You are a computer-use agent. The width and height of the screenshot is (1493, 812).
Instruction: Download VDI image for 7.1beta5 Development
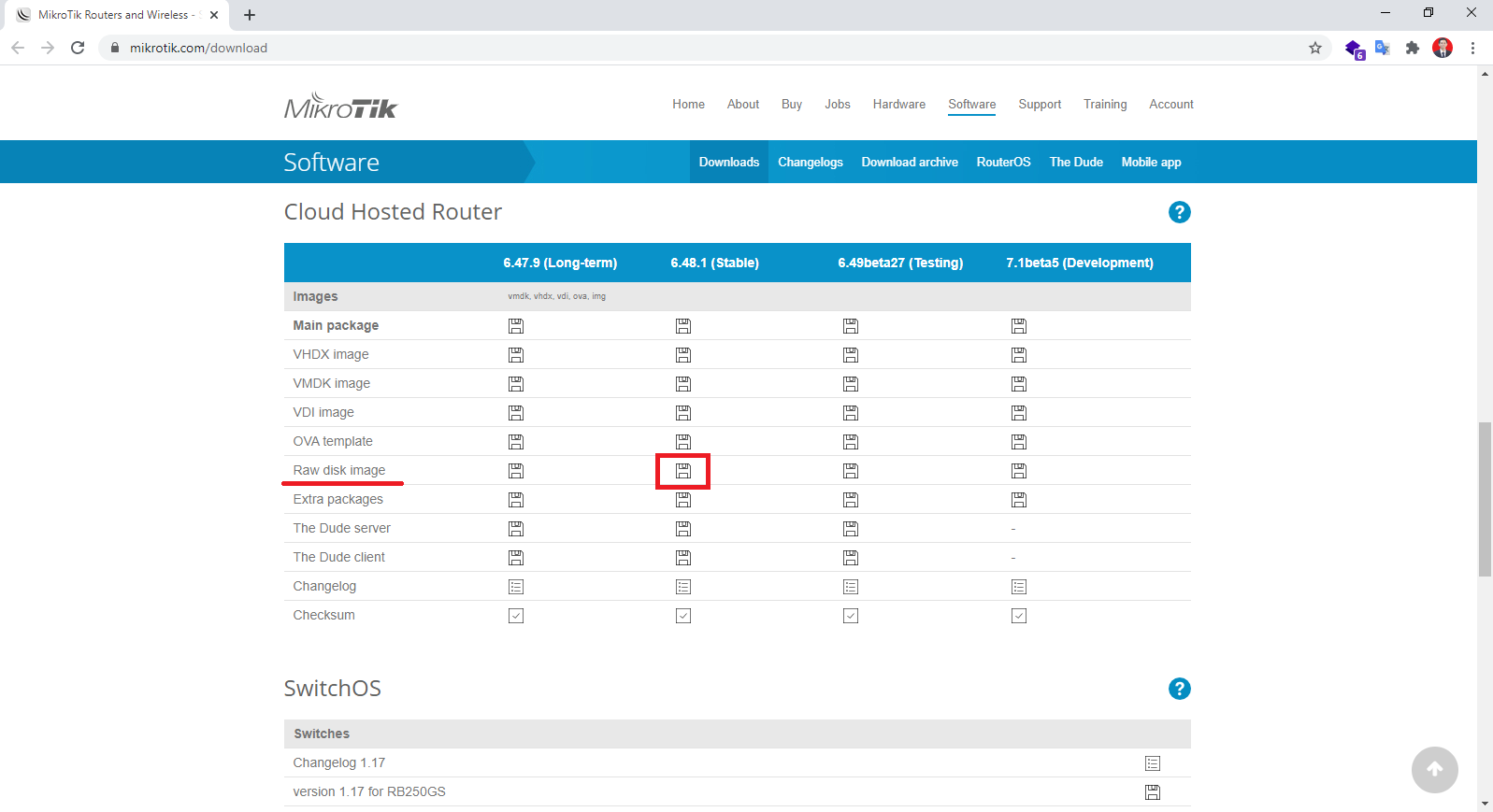tap(1019, 413)
